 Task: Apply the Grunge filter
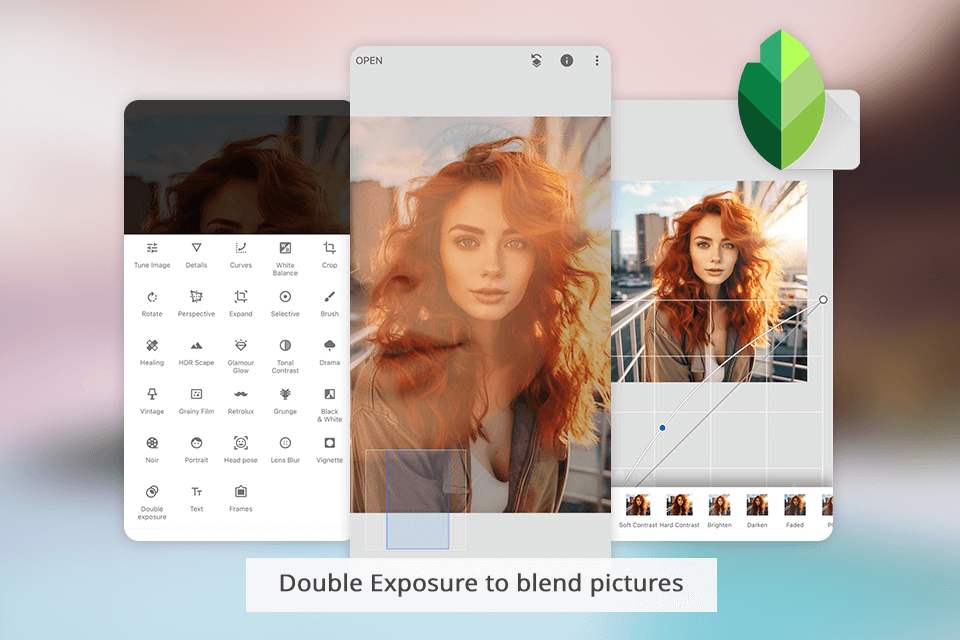coord(285,402)
